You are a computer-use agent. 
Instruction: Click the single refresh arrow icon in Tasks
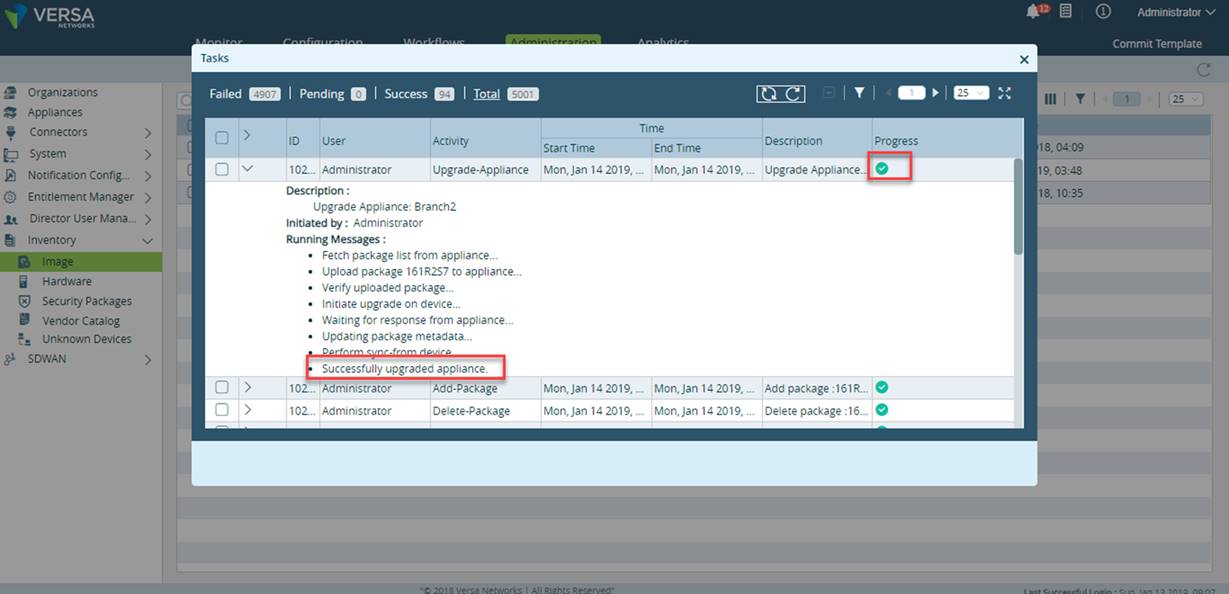point(794,93)
